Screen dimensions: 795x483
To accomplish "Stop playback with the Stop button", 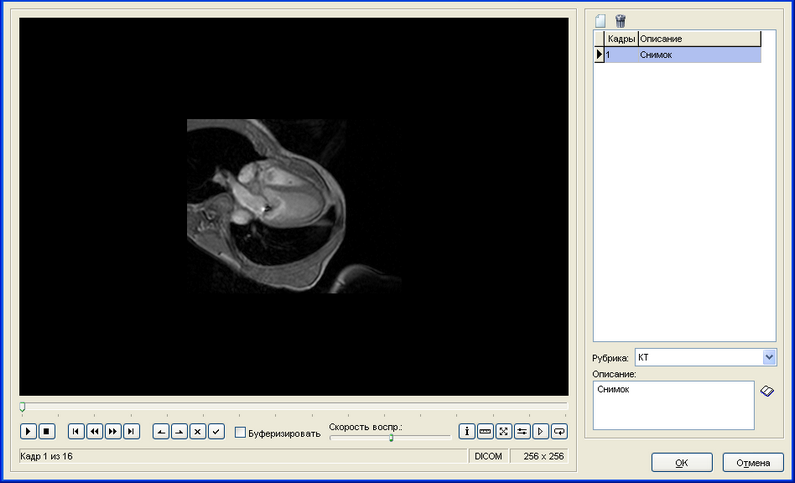I will pos(47,431).
